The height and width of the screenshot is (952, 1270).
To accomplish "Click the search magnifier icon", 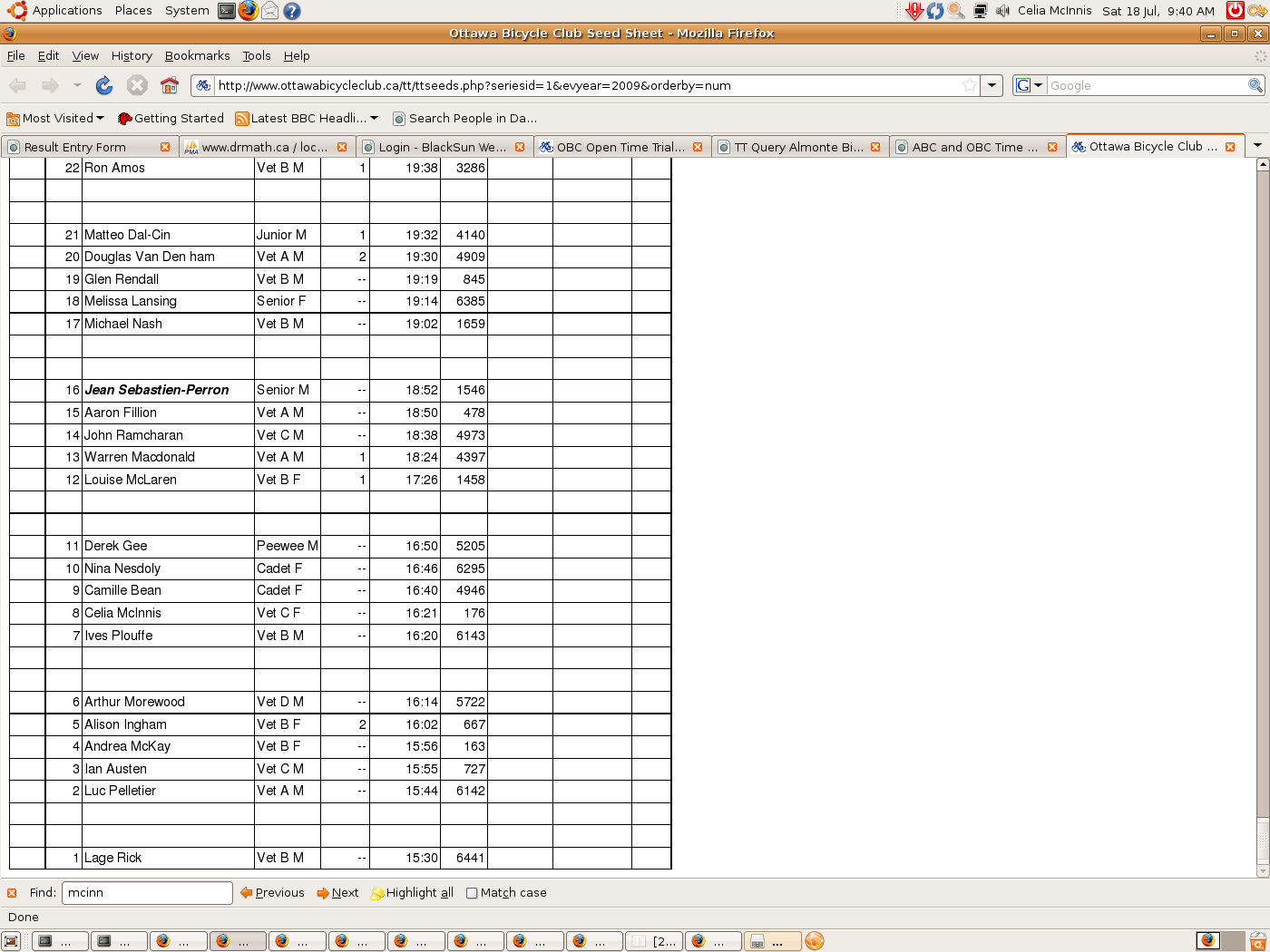I will (1255, 85).
